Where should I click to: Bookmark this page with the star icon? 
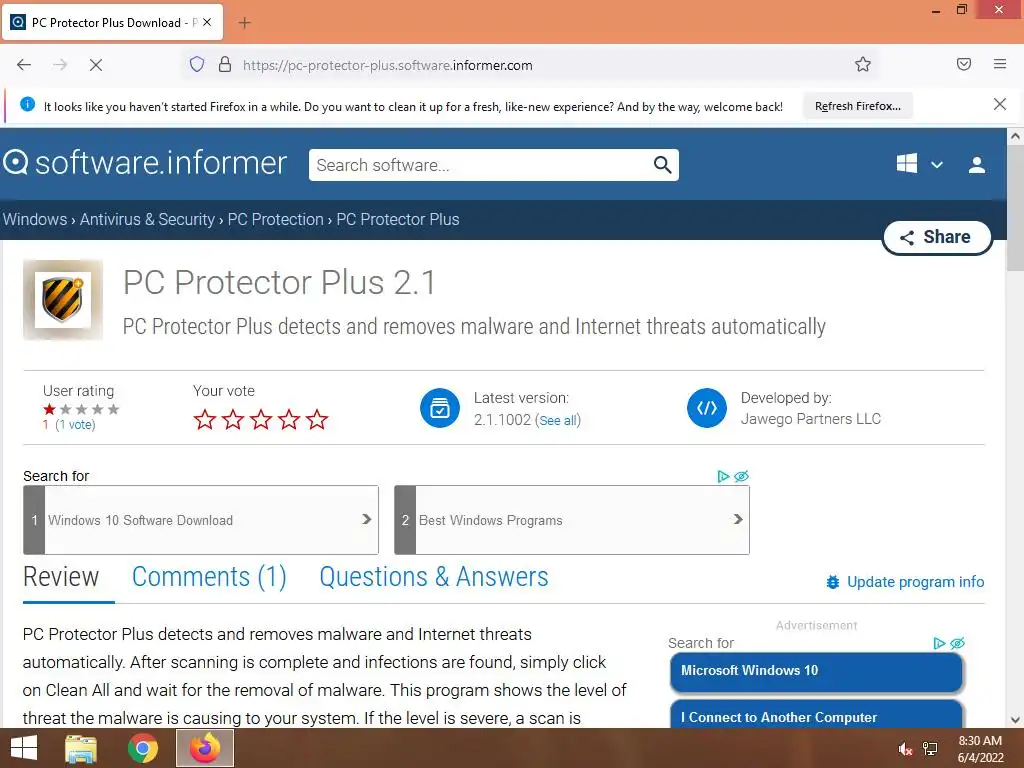863,64
